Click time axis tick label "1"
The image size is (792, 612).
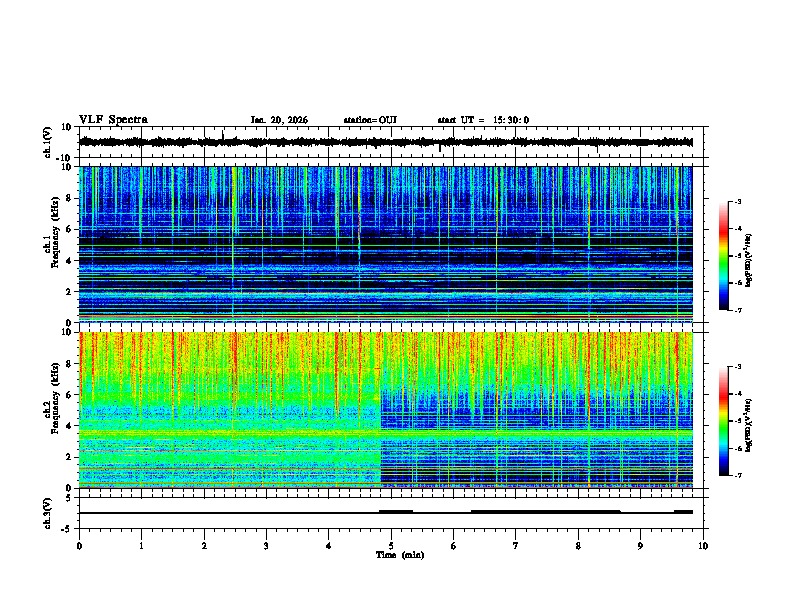pos(141,546)
